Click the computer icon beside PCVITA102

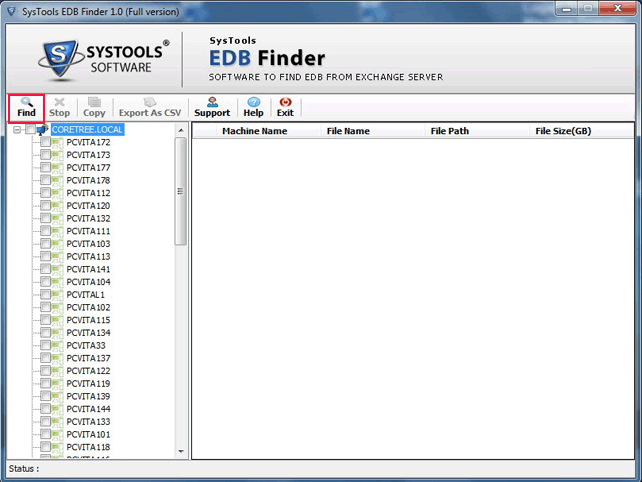[57, 308]
